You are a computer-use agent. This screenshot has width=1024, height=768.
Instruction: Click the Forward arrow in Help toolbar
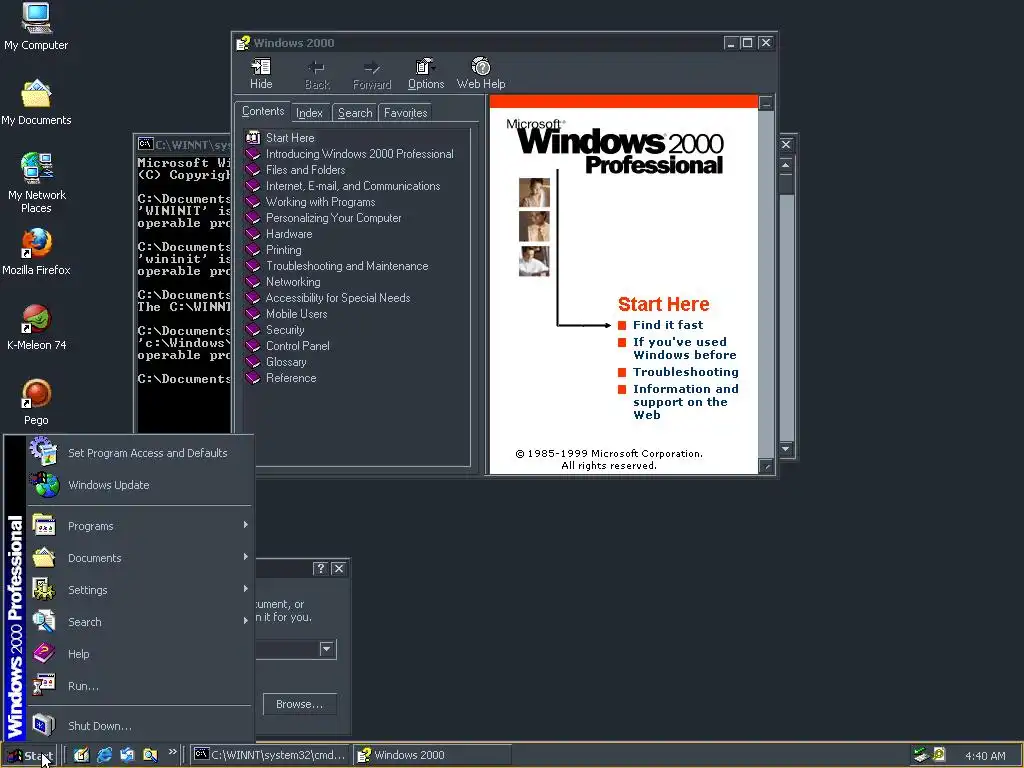click(372, 67)
